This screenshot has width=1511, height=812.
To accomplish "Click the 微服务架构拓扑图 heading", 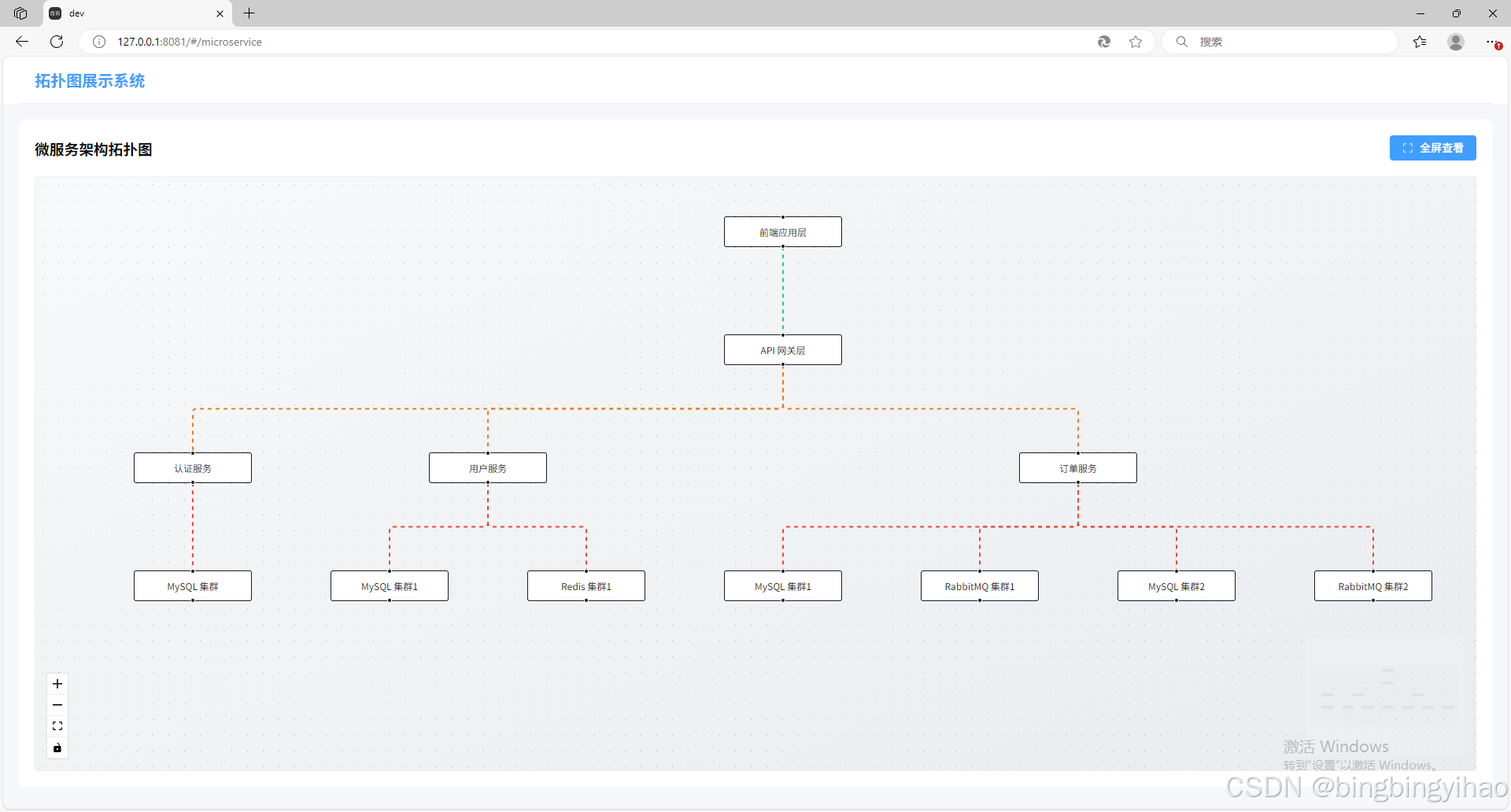I will tap(94, 149).
